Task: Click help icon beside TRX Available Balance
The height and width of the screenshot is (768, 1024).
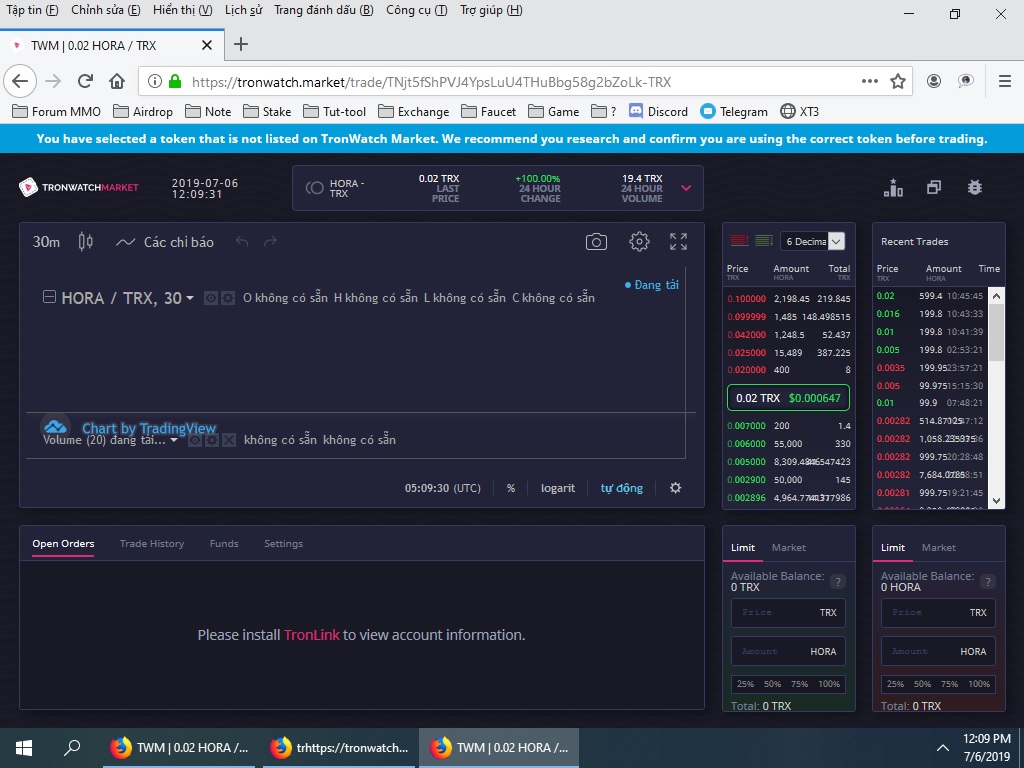Action: pyautogui.click(x=838, y=581)
